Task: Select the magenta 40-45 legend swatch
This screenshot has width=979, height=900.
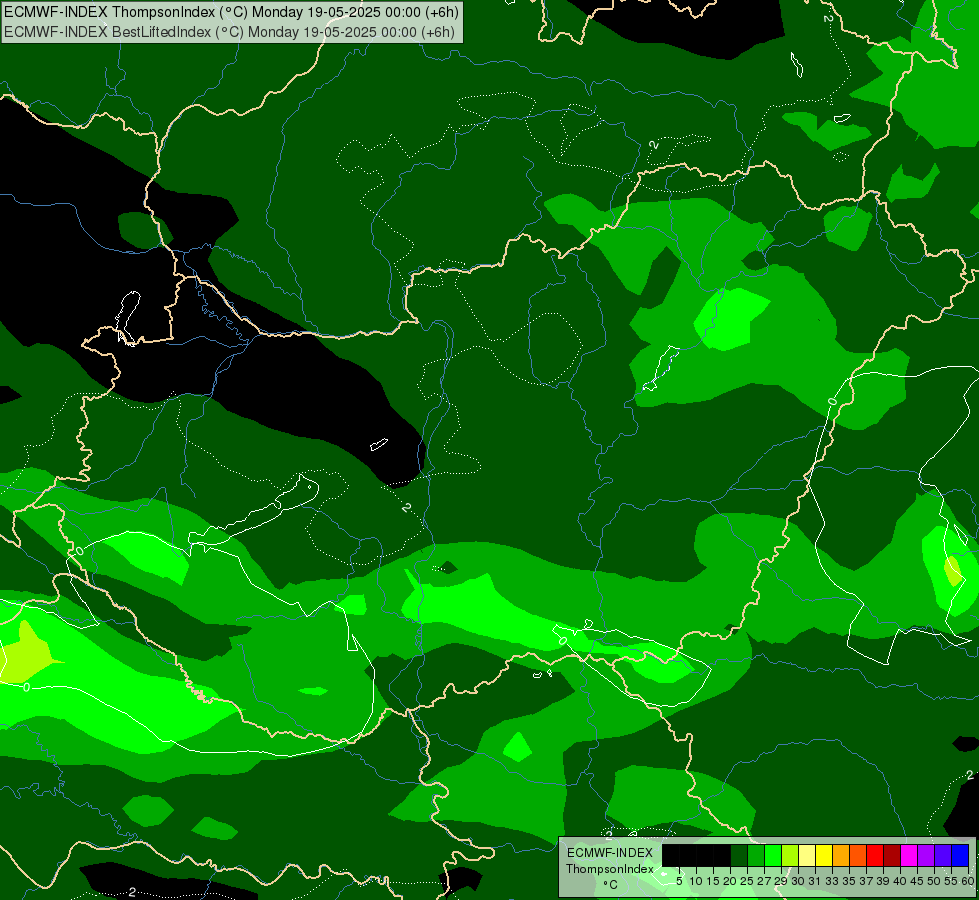Action: (909, 855)
